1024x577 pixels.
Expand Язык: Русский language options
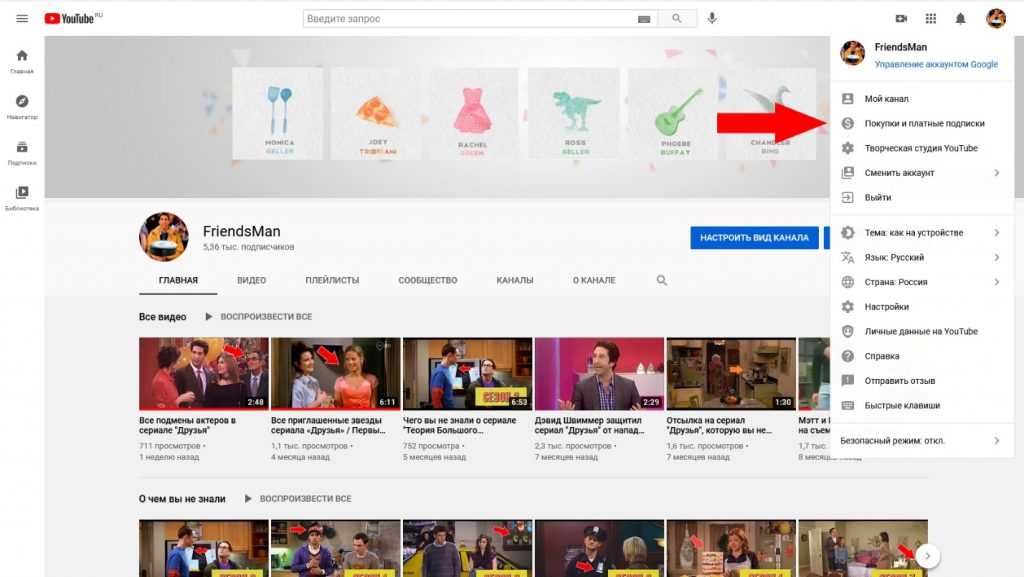coord(920,257)
